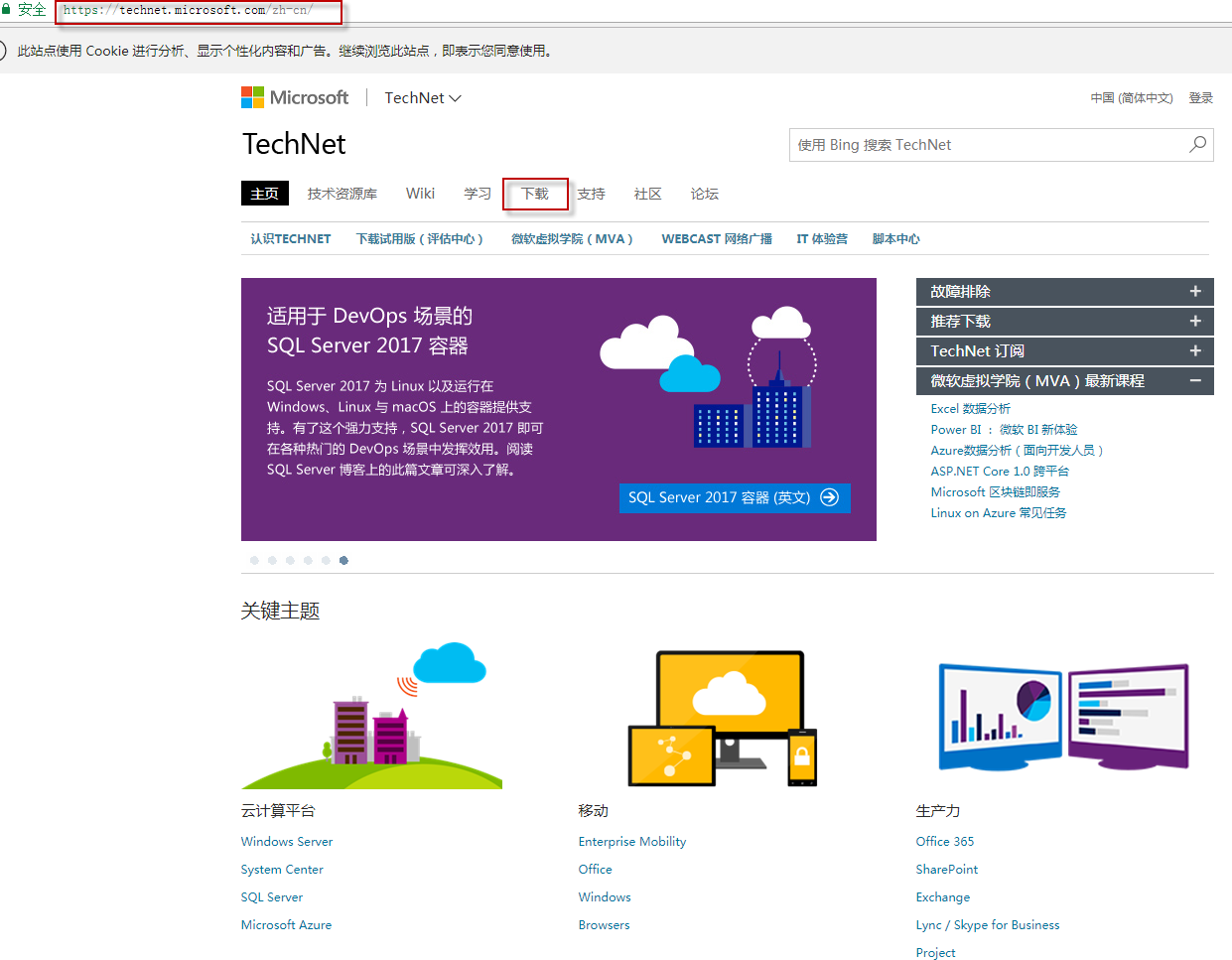This screenshot has width=1232, height=960.
Task: Click the Microsoft logo
Action: (295, 97)
